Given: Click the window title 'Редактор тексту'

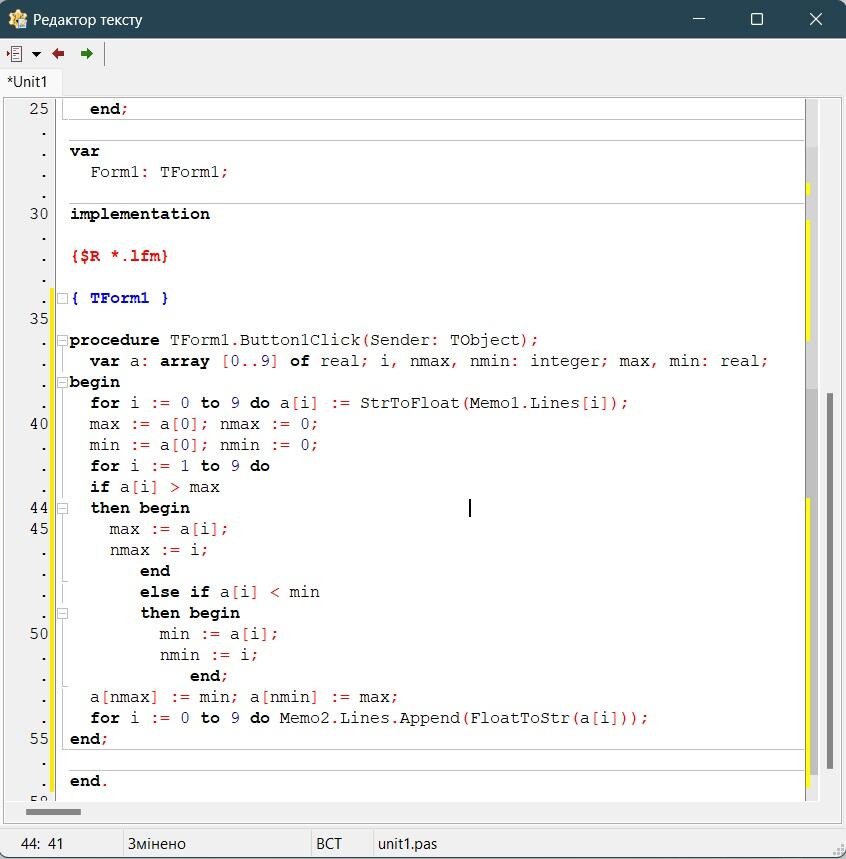Looking at the screenshot, I should click(88, 20).
